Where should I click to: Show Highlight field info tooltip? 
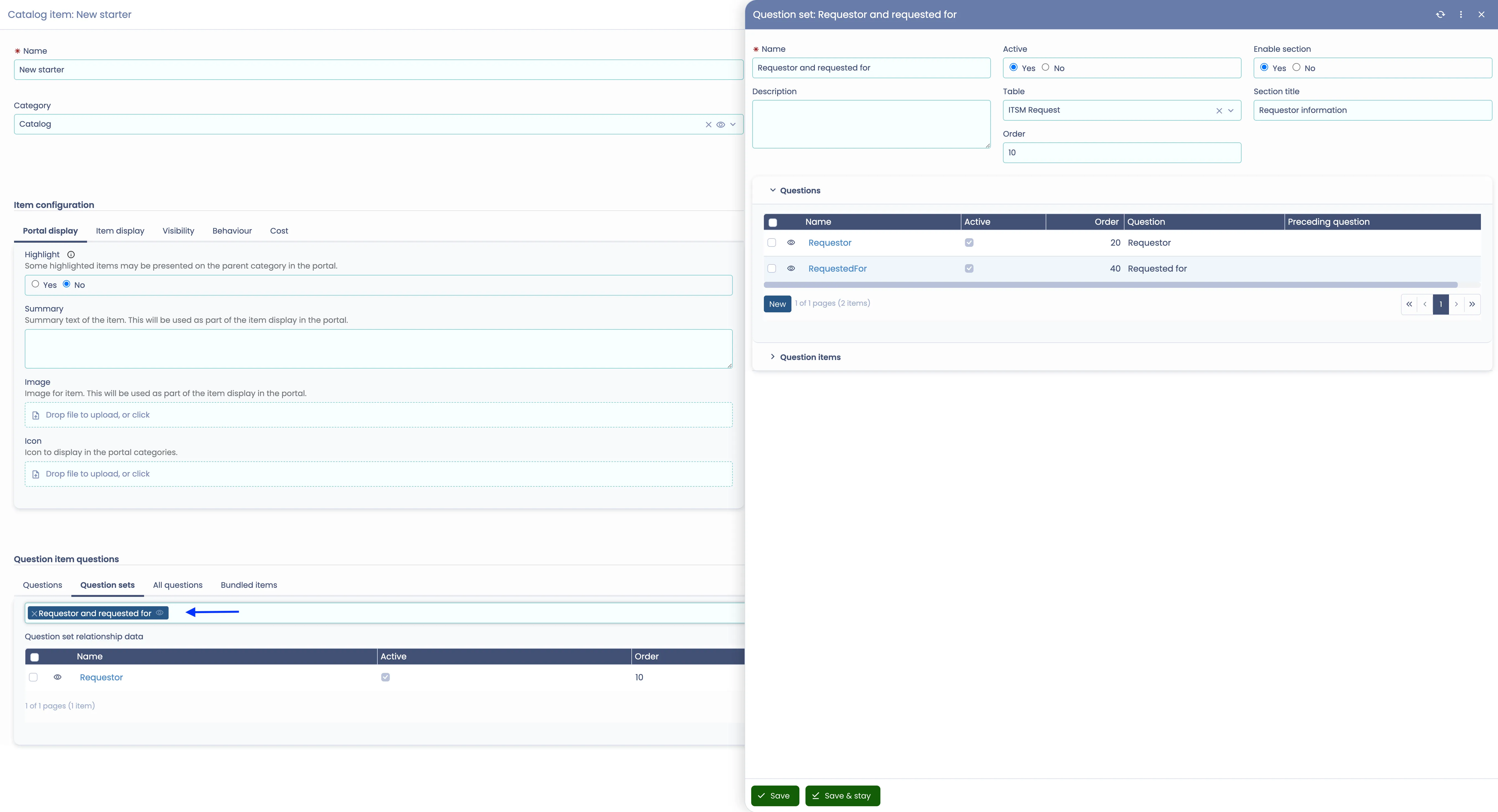coord(71,255)
